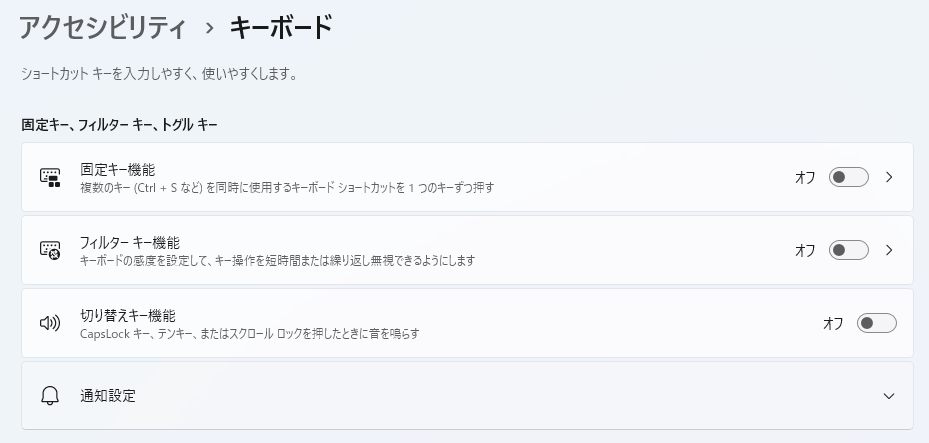
Task: Click the notification bell icon
Action: pos(50,395)
